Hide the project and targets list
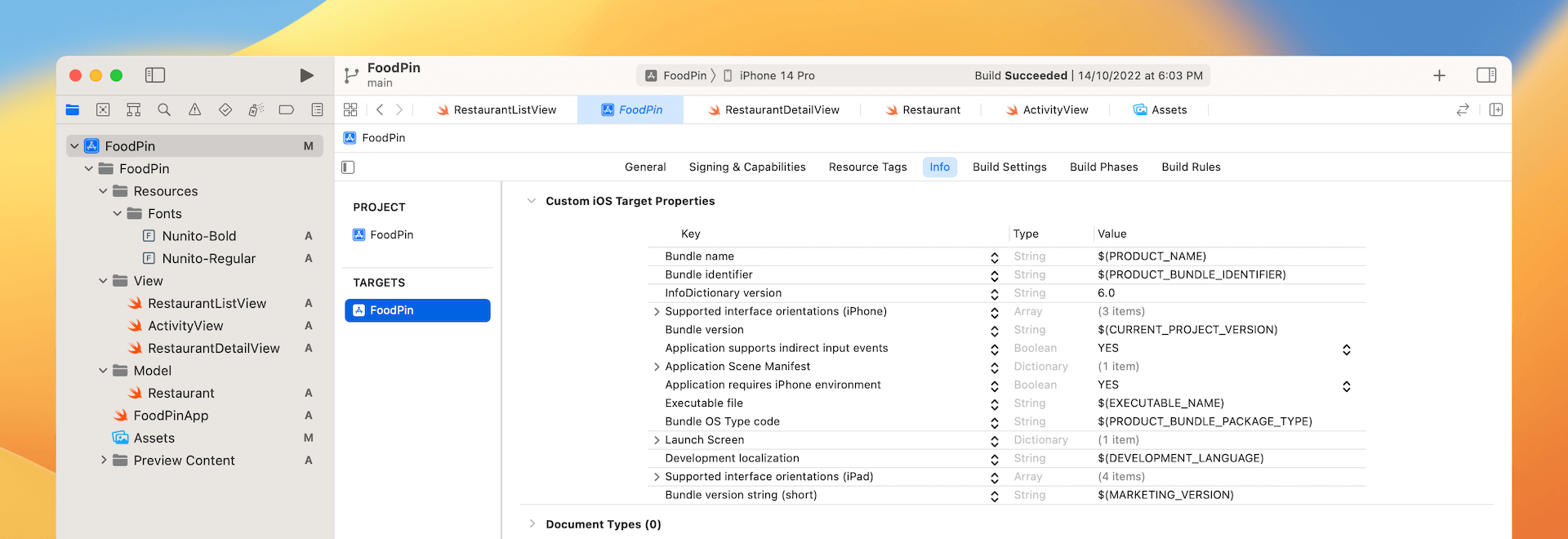Viewport: 1568px width, 539px height. tap(348, 167)
